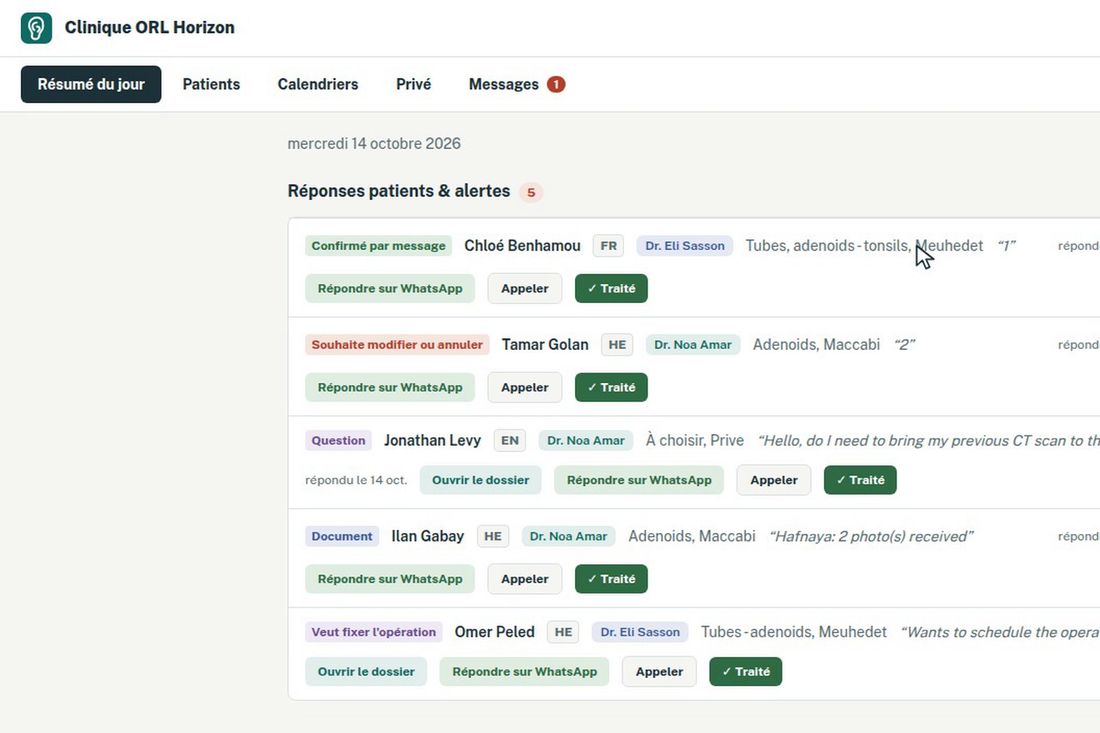Reply on WhatsApp to Chloé Benhamou
The width and height of the screenshot is (1100, 733).
(390, 288)
